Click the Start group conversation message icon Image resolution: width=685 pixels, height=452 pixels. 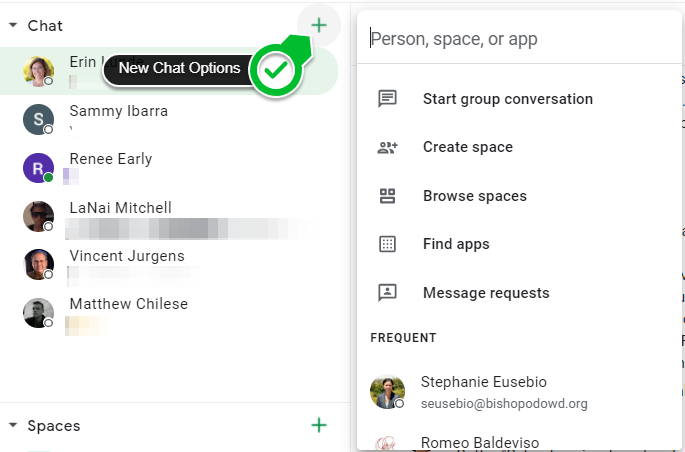(387, 99)
